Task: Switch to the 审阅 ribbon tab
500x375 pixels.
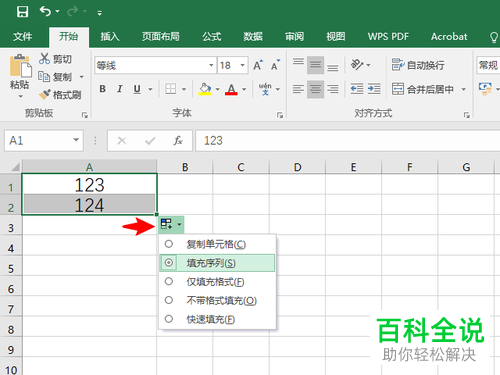Action: tap(294, 36)
